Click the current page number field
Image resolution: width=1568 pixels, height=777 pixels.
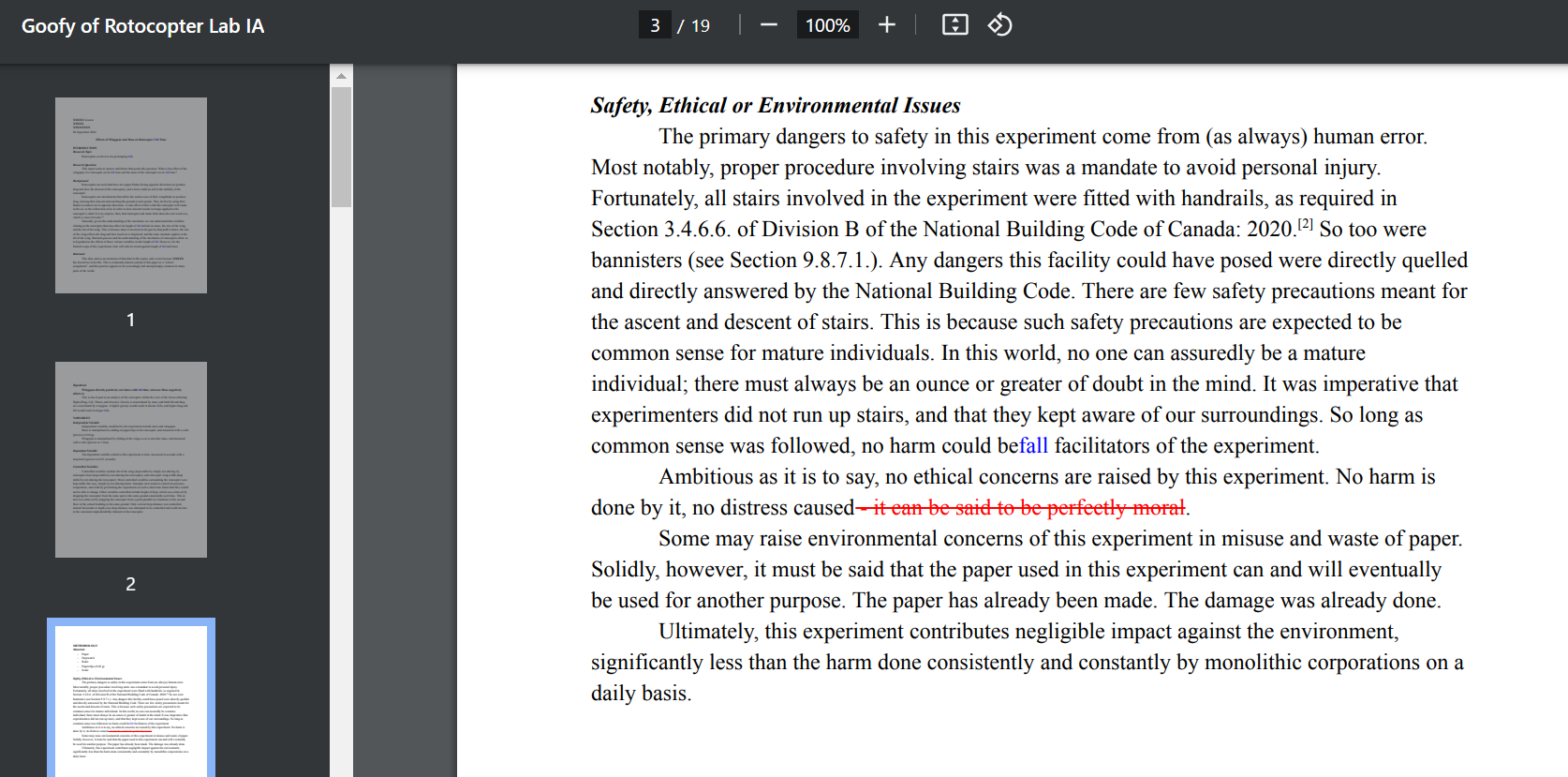pyautogui.click(x=655, y=25)
